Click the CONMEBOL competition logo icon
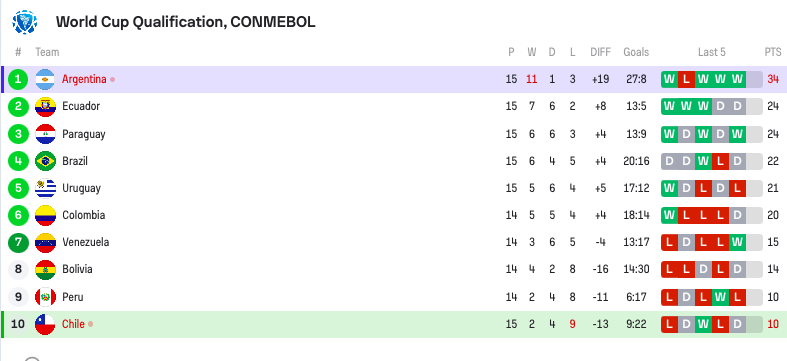787x361 pixels. [25, 22]
